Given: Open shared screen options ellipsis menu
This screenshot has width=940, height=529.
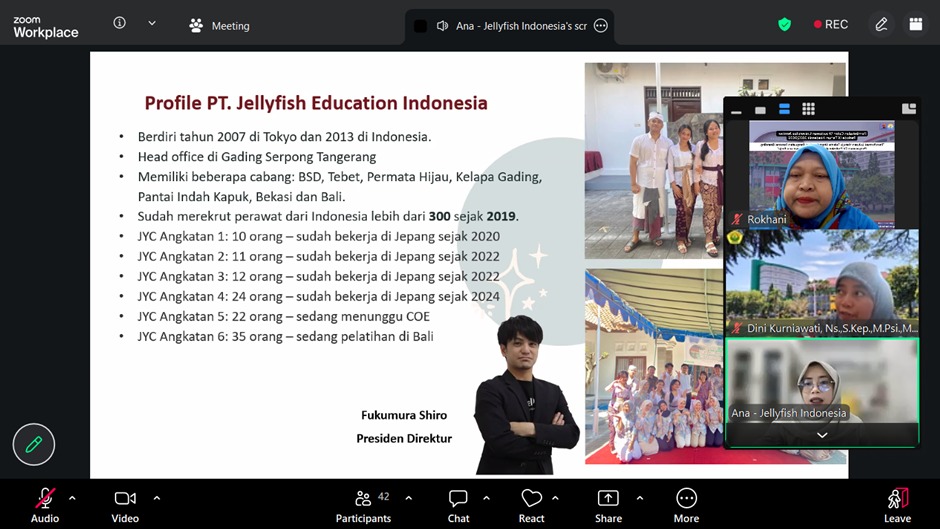Looking at the screenshot, I should 600,26.
